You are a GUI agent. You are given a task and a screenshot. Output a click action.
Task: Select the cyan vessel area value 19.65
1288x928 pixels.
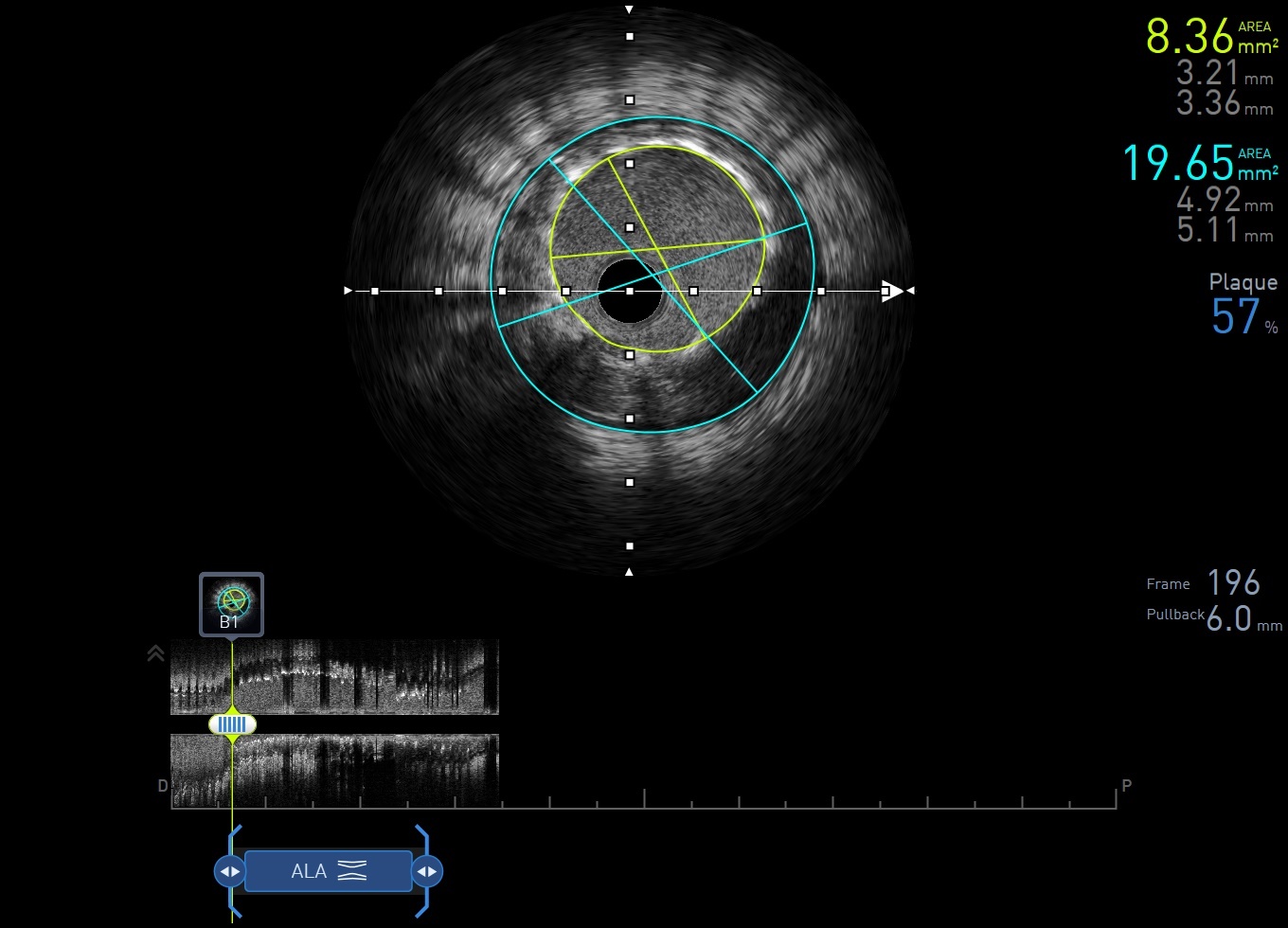[1178, 164]
